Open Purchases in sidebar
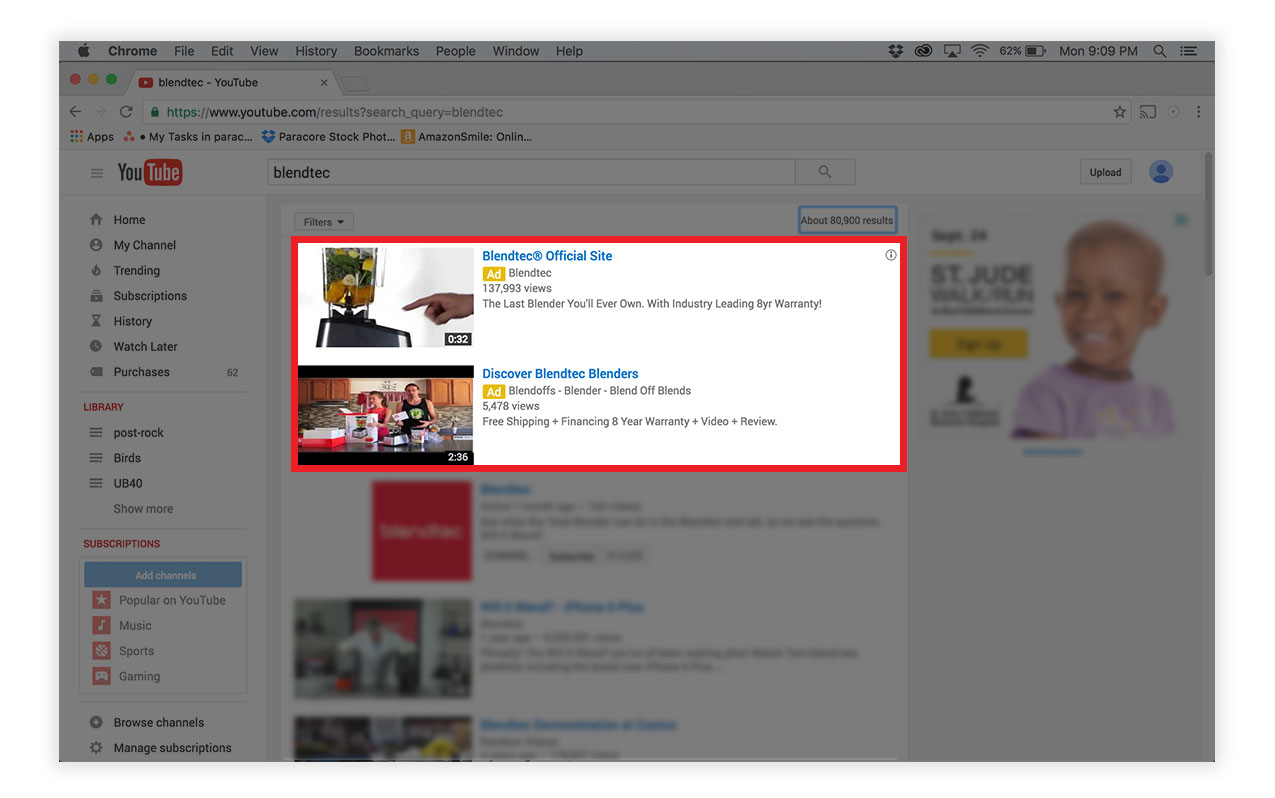 [141, 372]
